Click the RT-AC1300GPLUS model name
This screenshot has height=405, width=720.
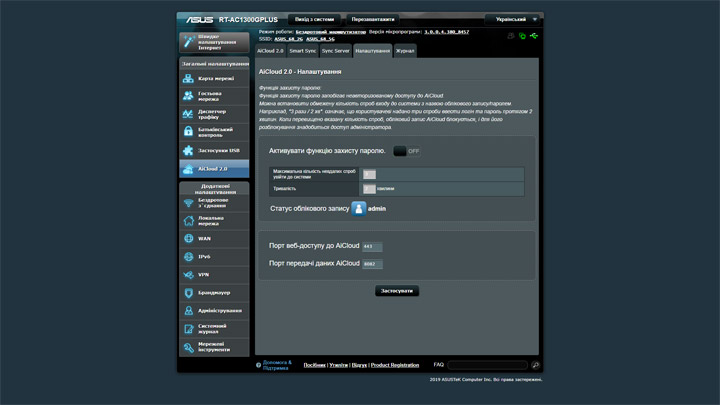pyautogui.click(x=248, y=20)
